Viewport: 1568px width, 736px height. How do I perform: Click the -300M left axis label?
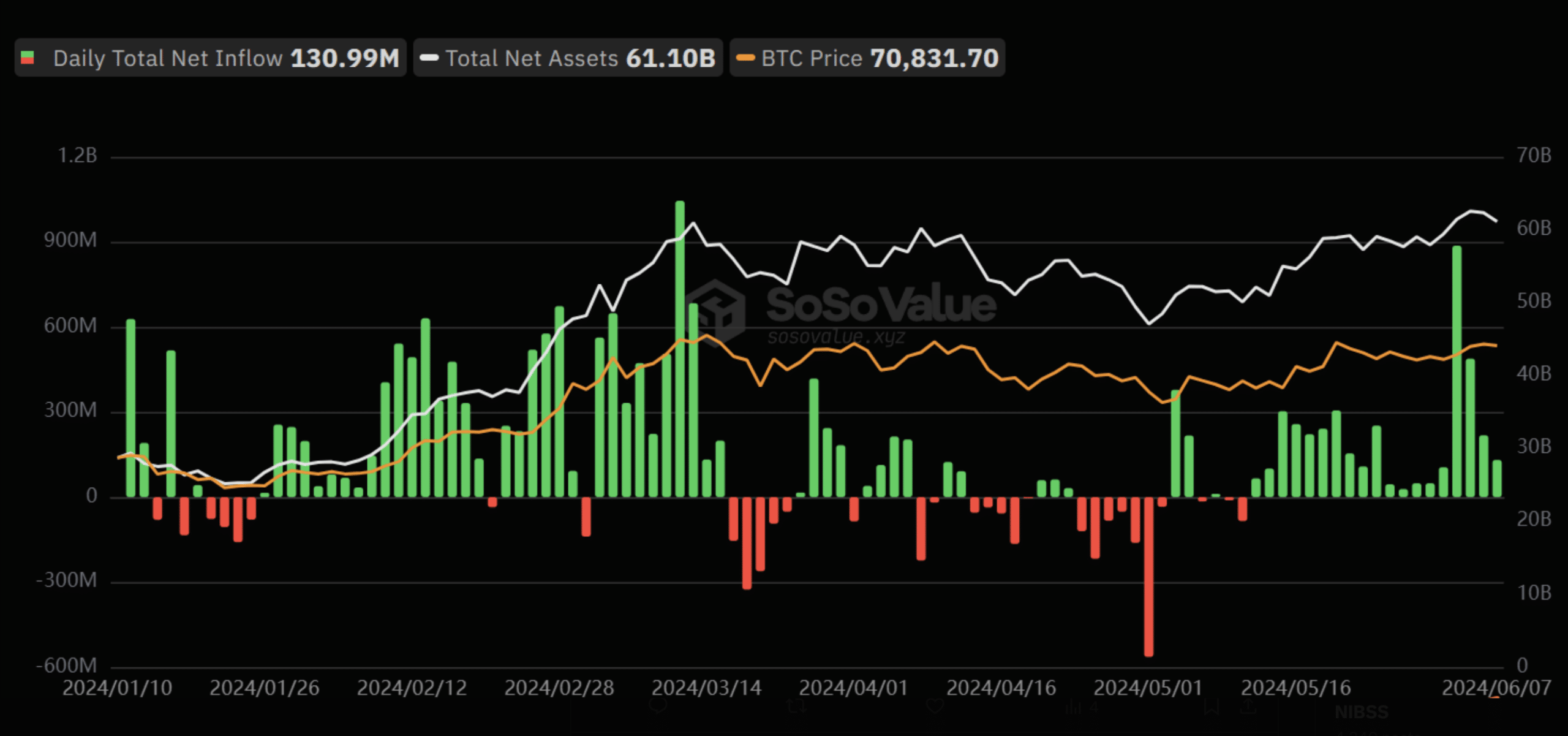[x=67, y=580]
